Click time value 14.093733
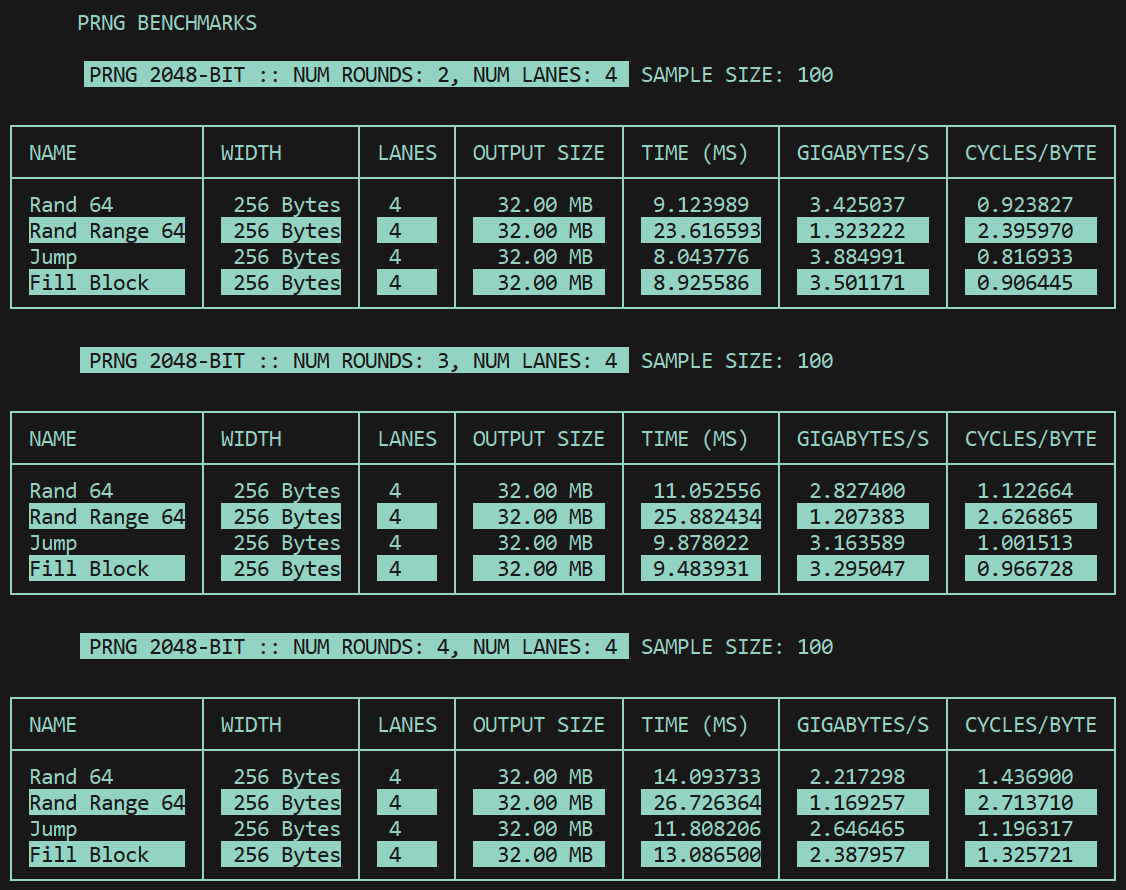The height and width of the screenshot is (890, 1126). pos(707,777)
